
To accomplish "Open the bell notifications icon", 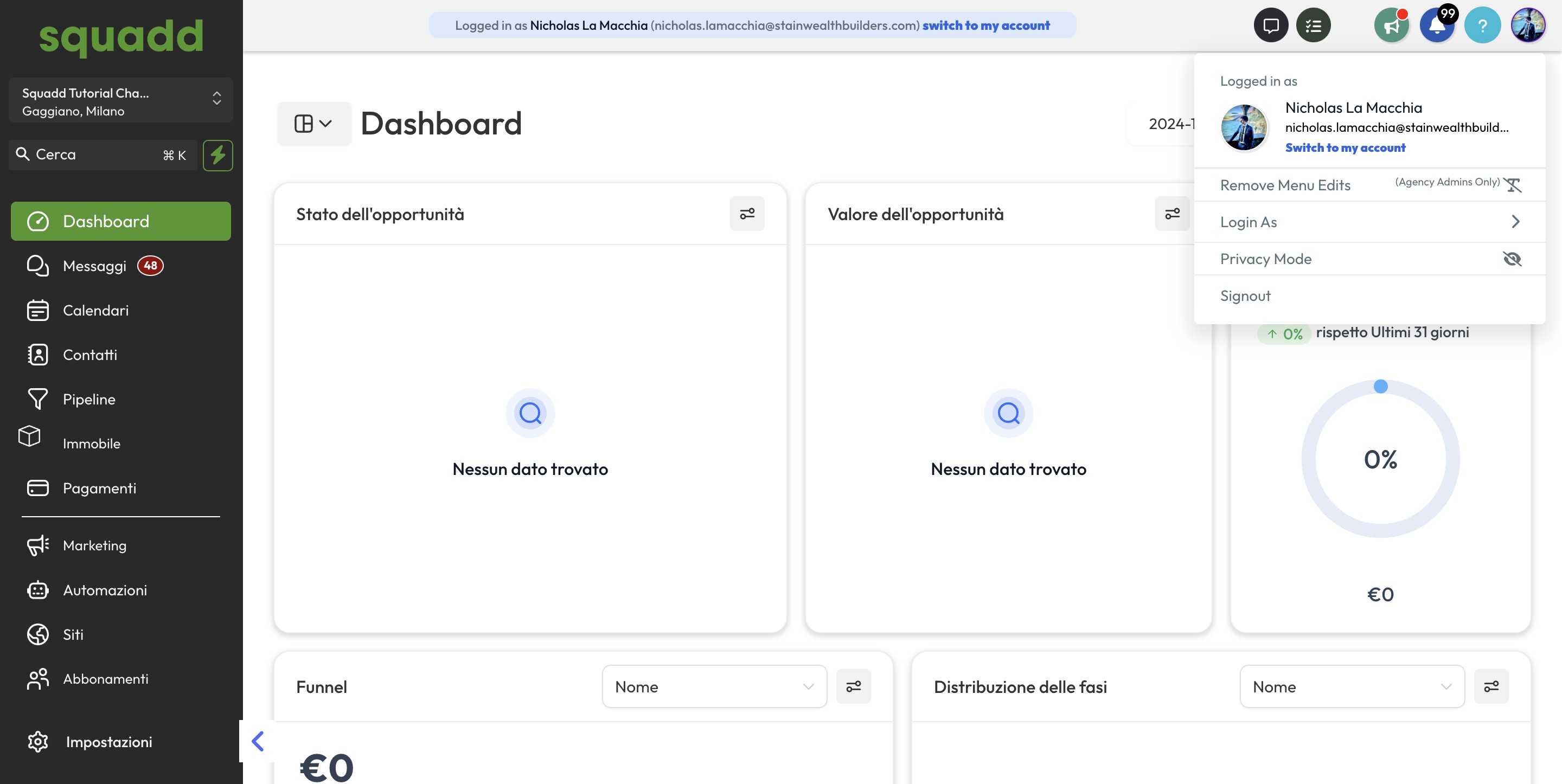I will 1437,25.
